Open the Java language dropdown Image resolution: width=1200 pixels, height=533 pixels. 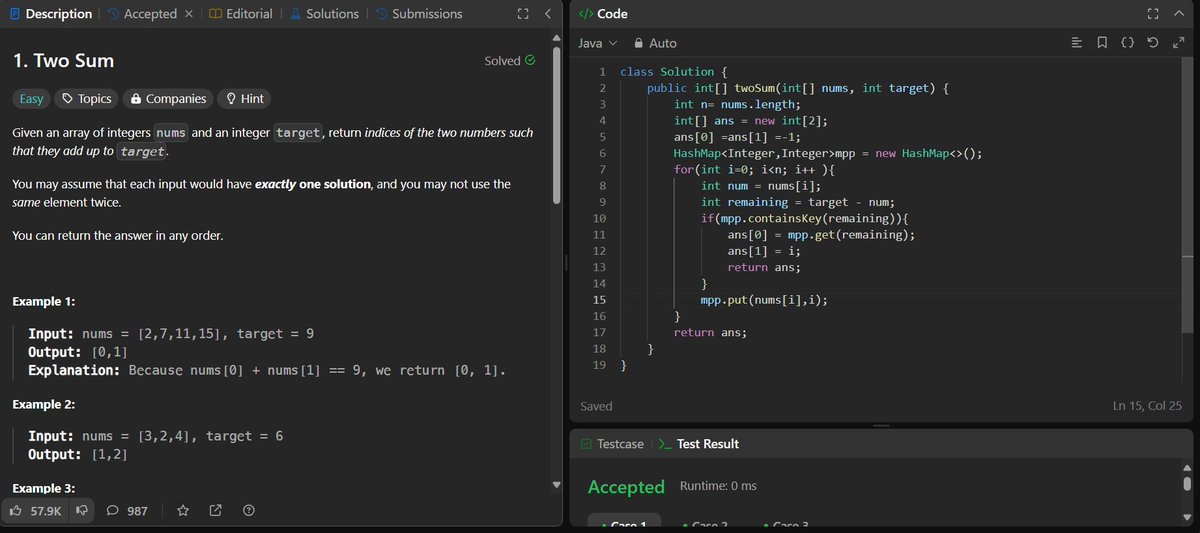[x=598, y=43]
